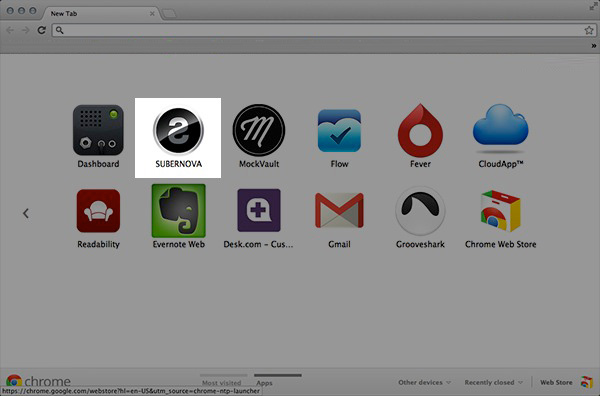Reload the current page
Viewport: 600px width, 396px height.
(x=41, y=30)
